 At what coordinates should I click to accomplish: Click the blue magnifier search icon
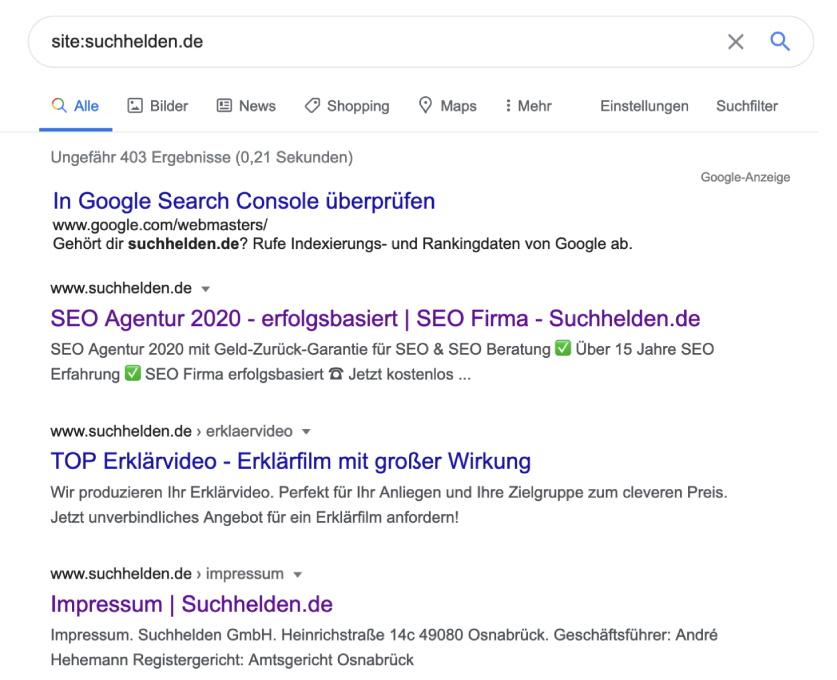tap(780, 41)
